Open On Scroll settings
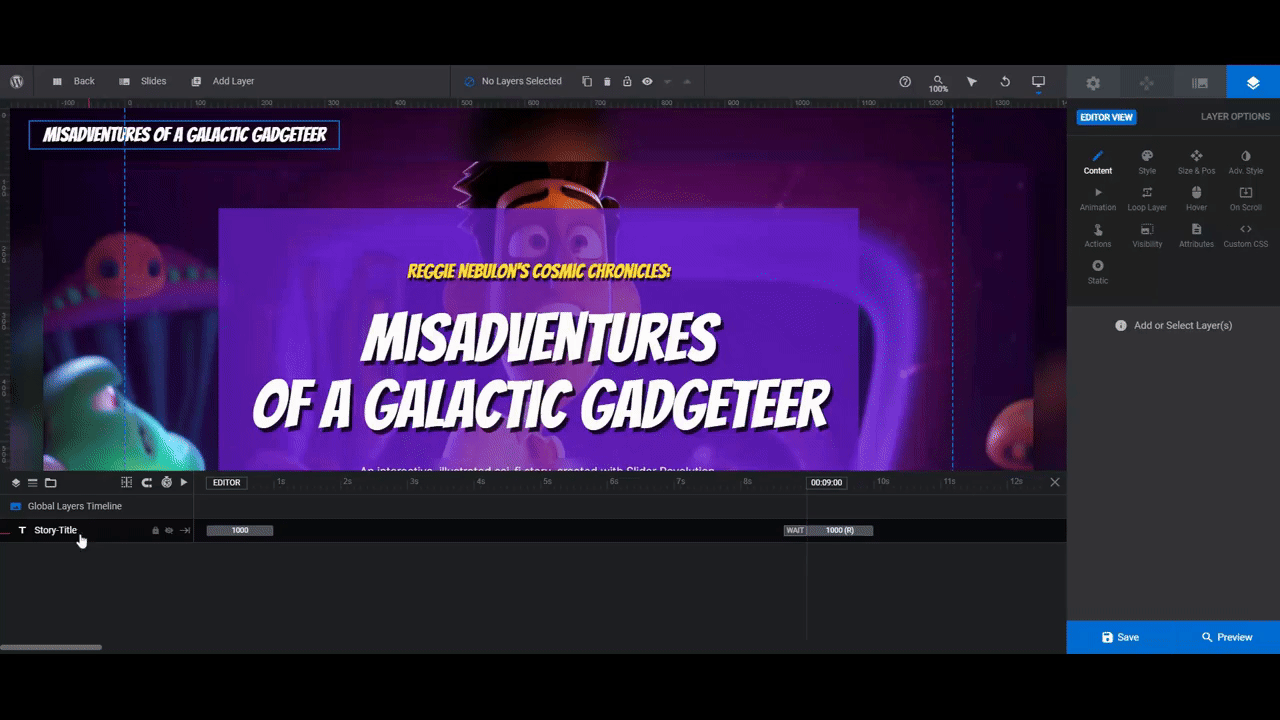 1246,199
